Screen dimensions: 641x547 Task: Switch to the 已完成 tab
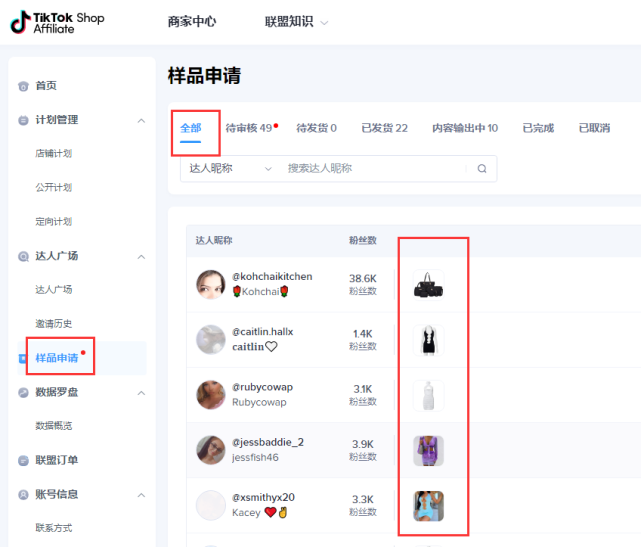click(x=538, y=128)
